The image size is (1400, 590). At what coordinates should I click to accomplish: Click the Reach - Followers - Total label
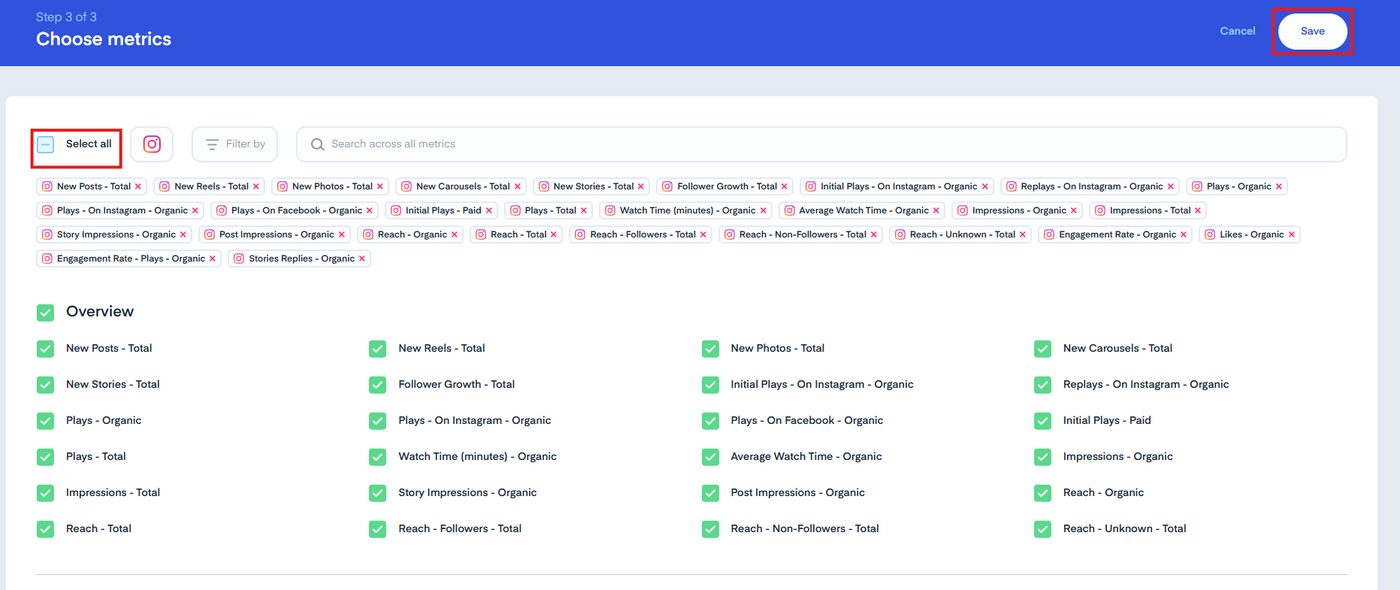[x=460, y=529]
